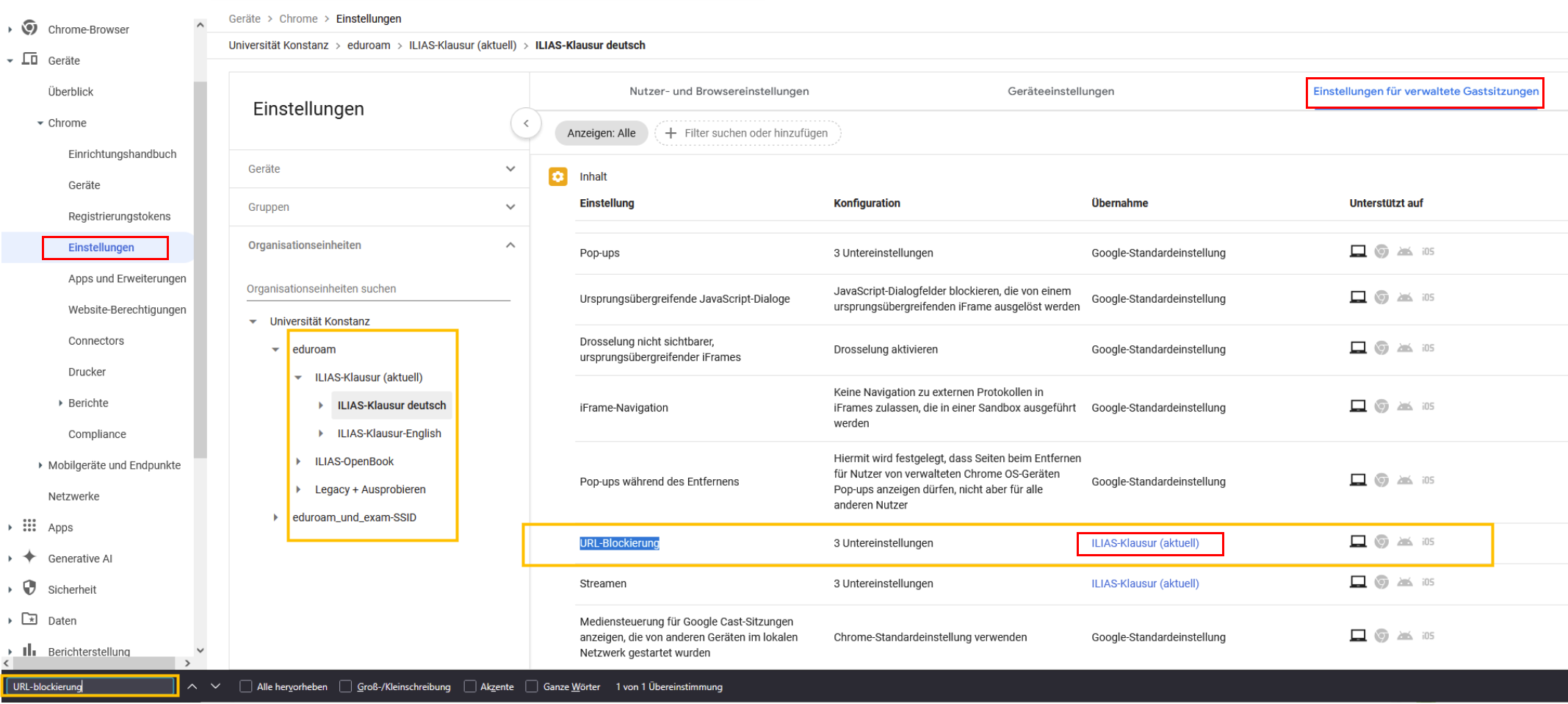Open Registrierungstokens sidebar item
1568x704 pixels.
pyautogui.click(x=119, y=216)
